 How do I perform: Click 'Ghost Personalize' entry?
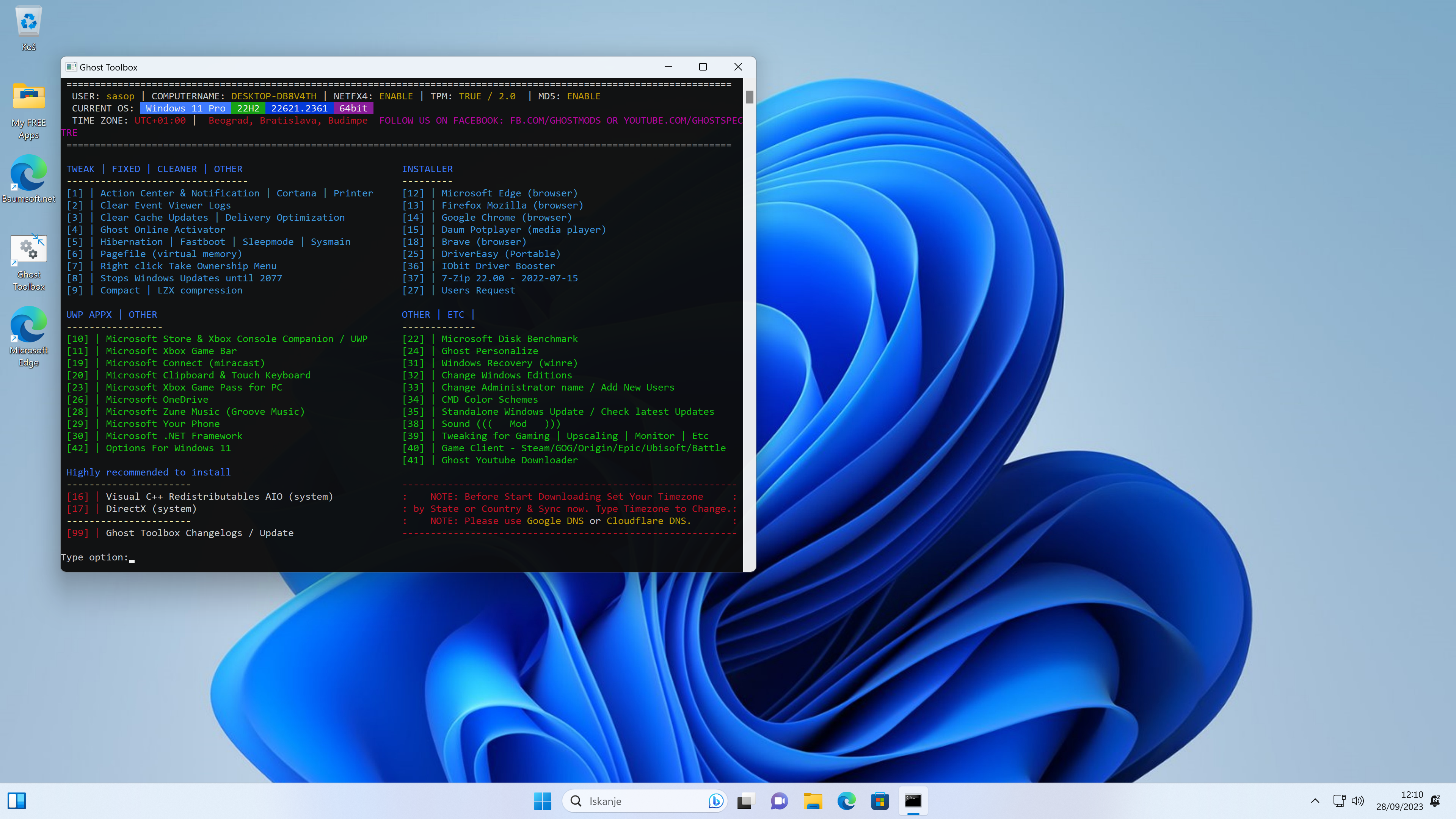click(x=490, y=351)
